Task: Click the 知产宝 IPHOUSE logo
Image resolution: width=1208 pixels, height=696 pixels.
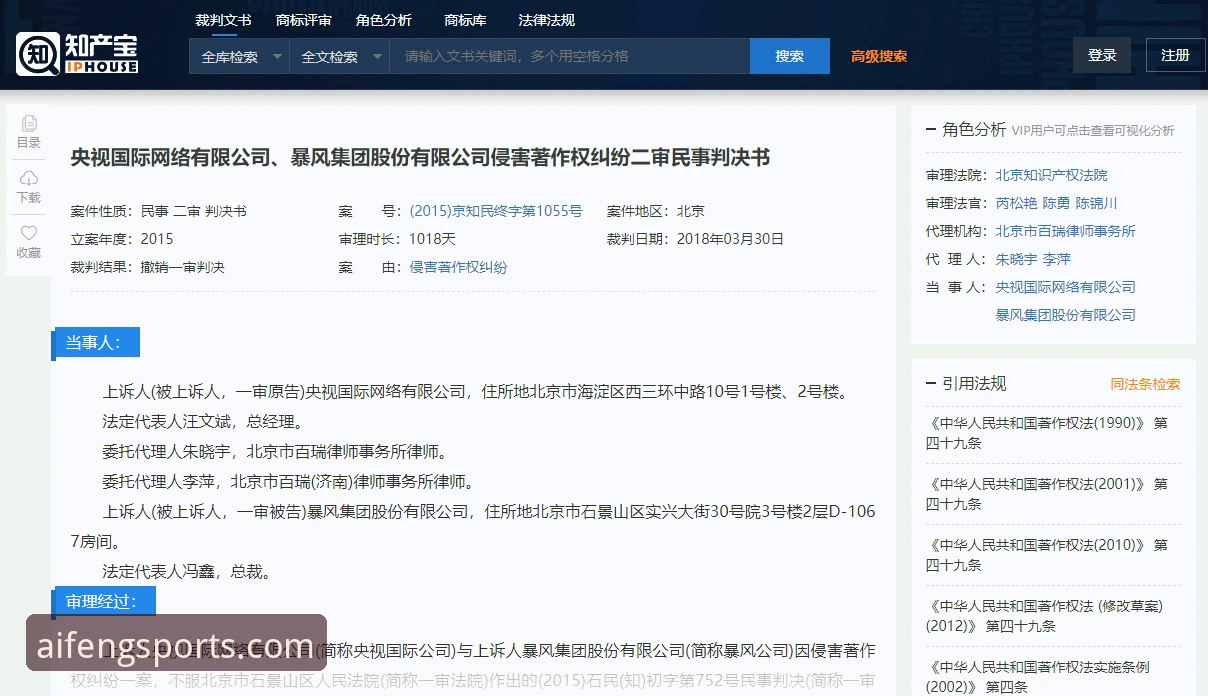Action: pyautogui.click(x=77, y=54)
